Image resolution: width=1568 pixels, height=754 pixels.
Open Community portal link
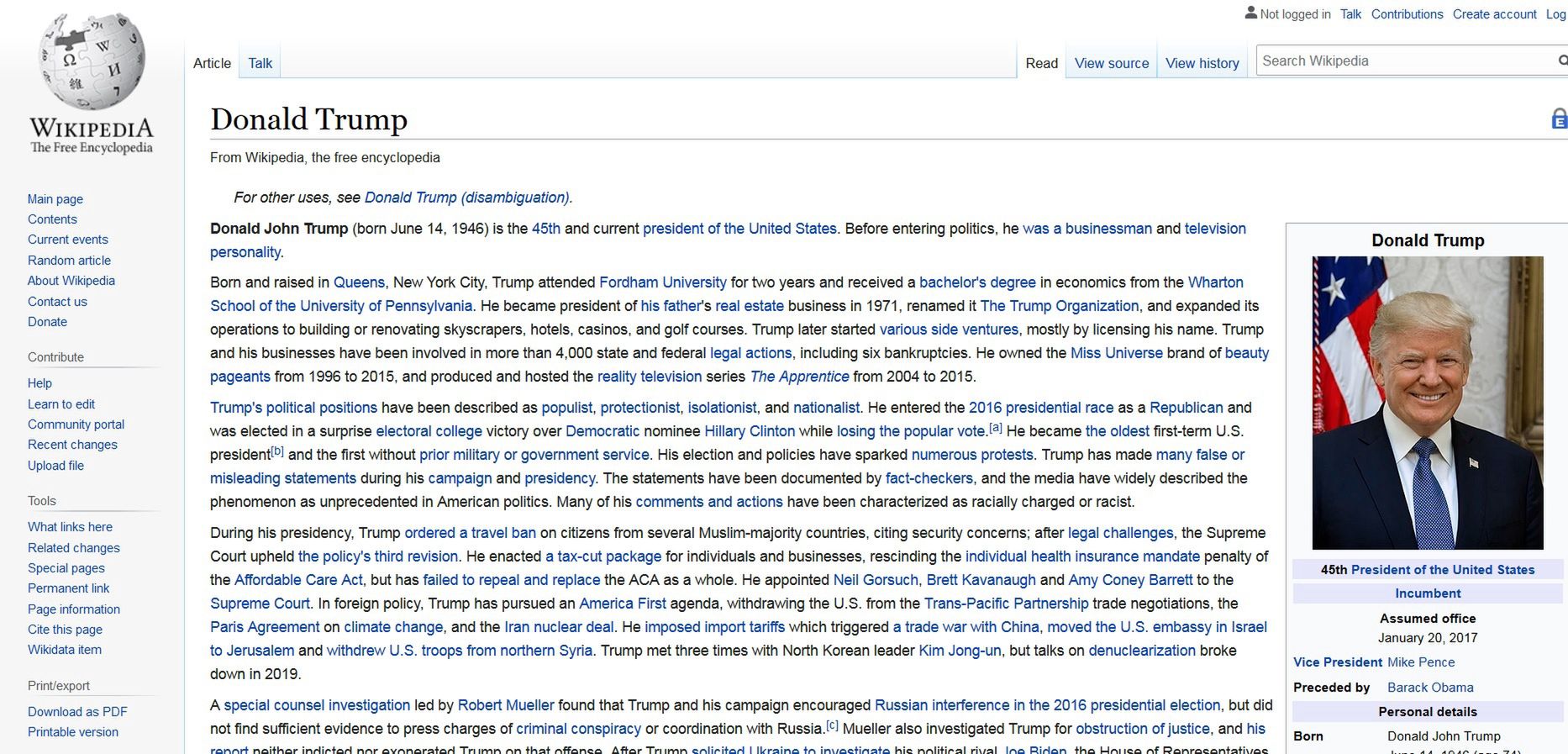coord(76,424)
